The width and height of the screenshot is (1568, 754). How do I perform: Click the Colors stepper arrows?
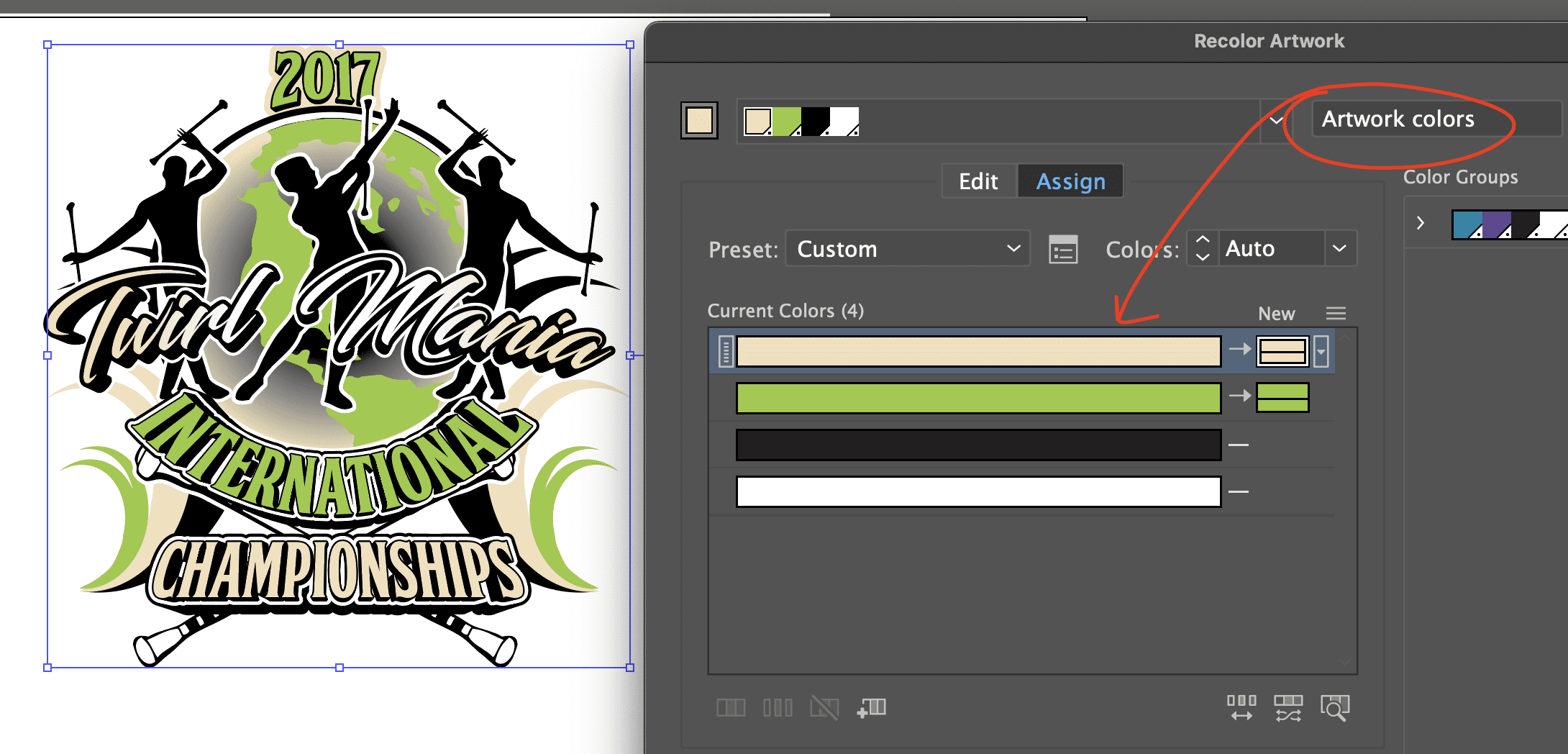coord(1203,249)
